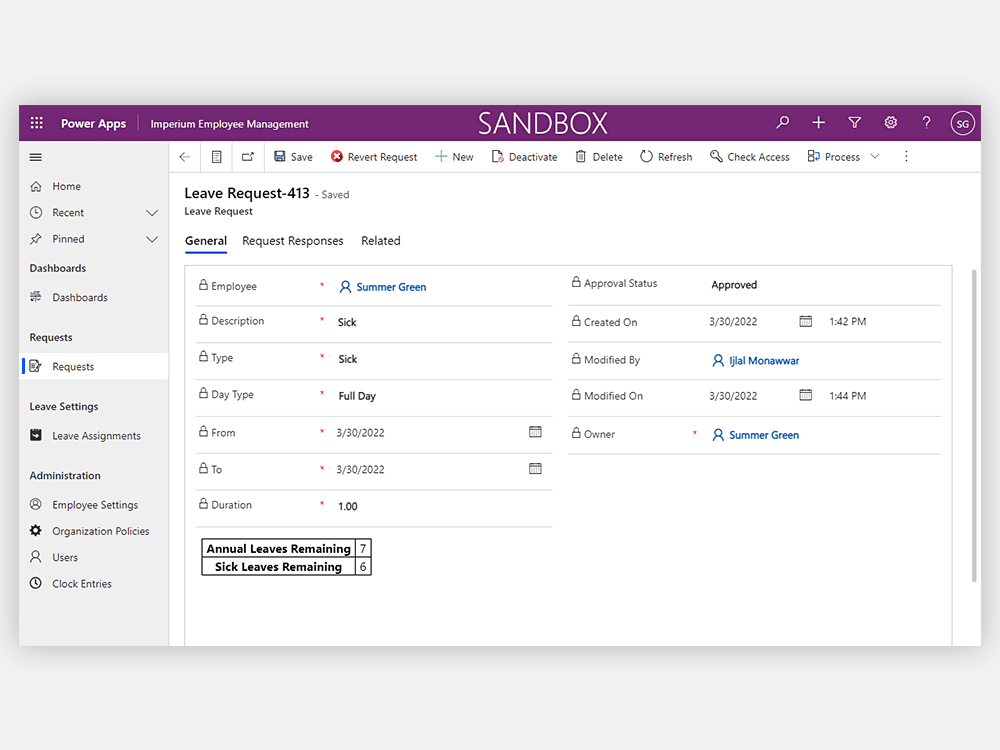1000x750 pixels.
Task: Click the Duration field value 1.00
Action: coord(348,506)
